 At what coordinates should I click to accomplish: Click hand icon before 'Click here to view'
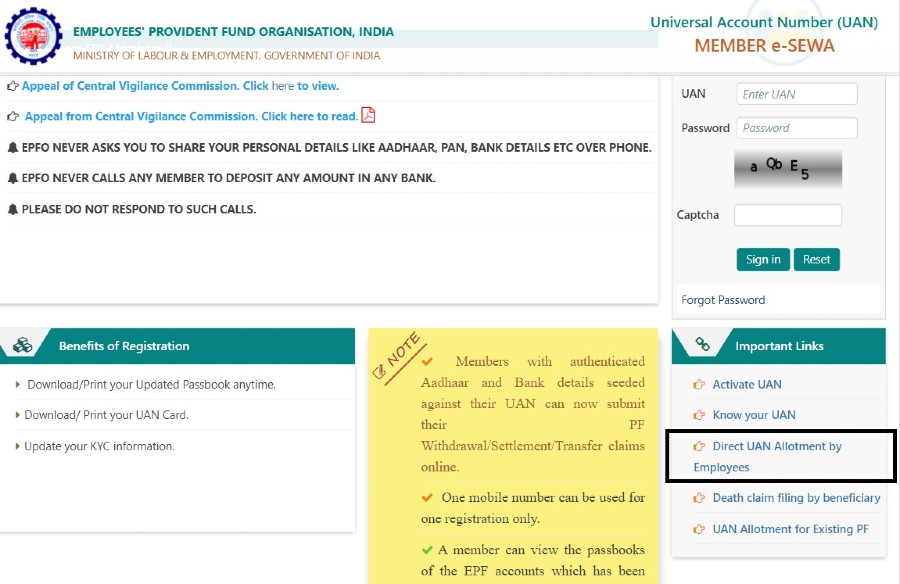[x=13, y=86]
